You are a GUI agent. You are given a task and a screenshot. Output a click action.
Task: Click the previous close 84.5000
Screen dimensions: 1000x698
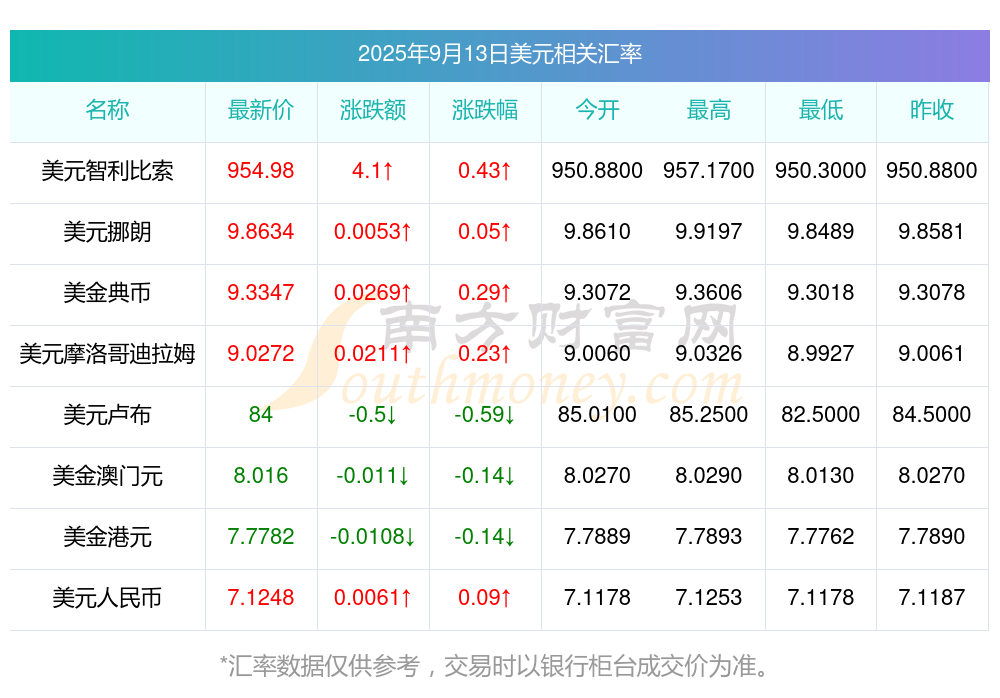pyautogui.click(x=932, y=415)
